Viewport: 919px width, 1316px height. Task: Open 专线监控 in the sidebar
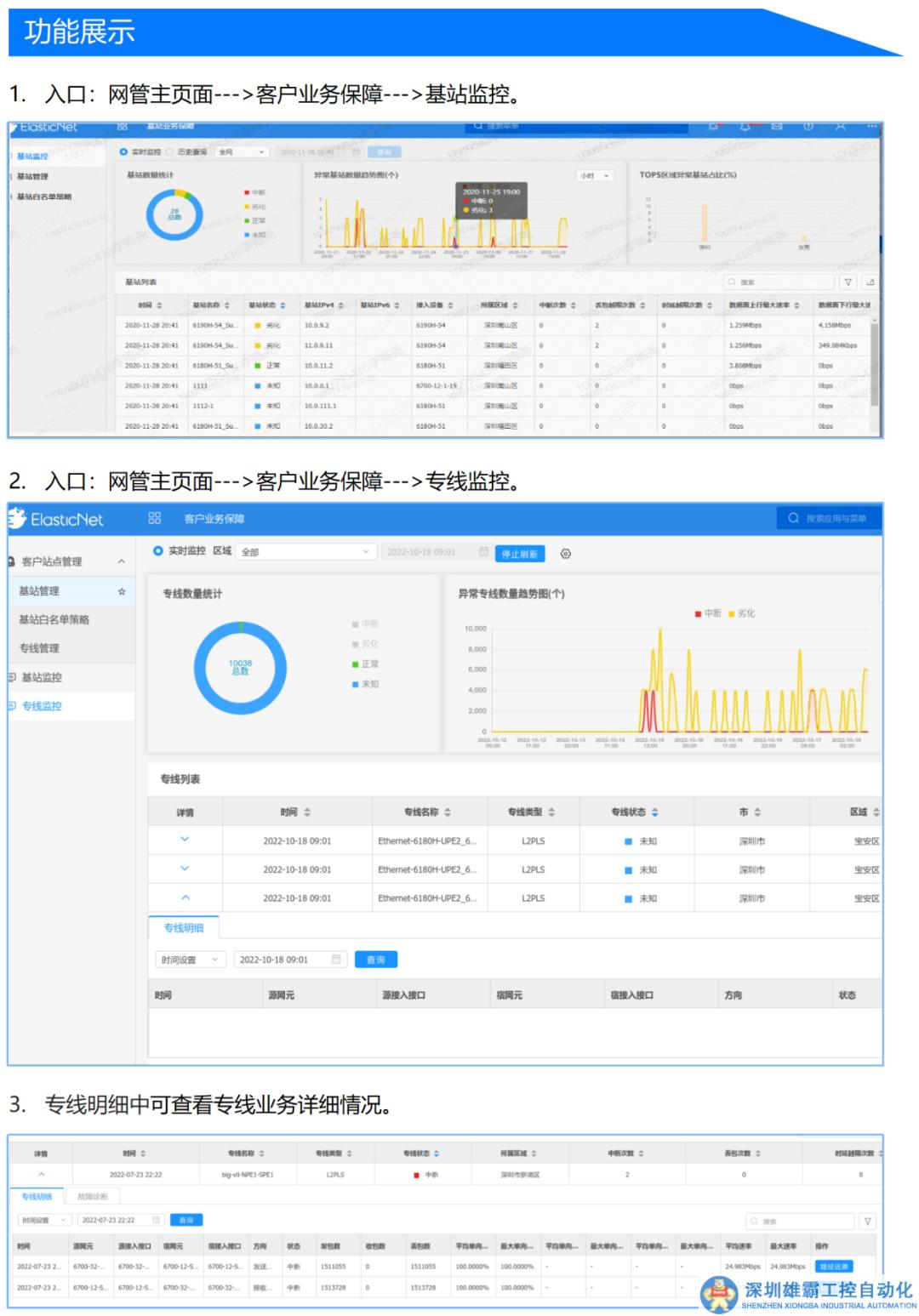click(x=42, y=706)
